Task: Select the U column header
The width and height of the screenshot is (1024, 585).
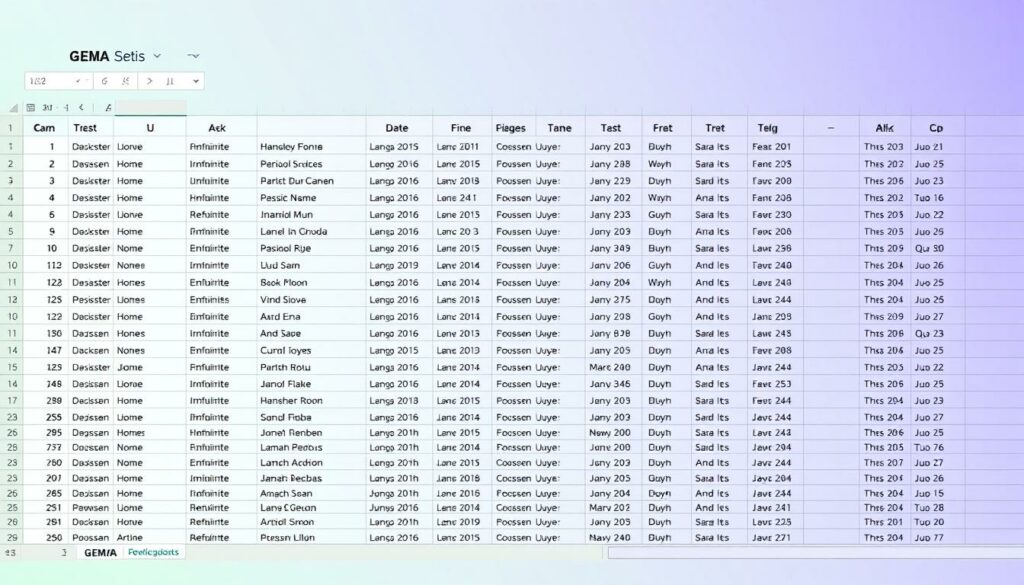Action: click(150, 128)
